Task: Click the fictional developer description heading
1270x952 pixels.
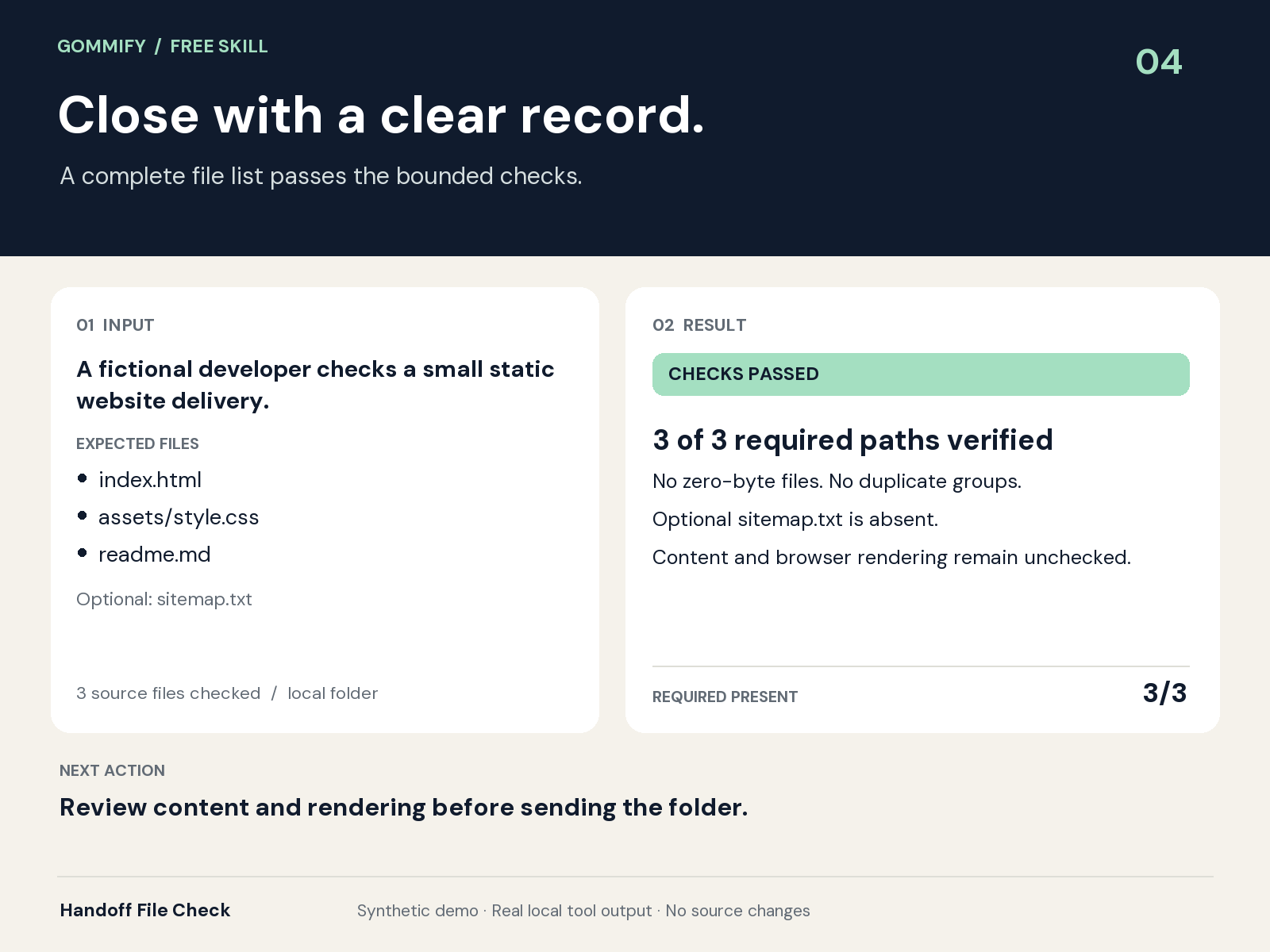Action: 315,385
